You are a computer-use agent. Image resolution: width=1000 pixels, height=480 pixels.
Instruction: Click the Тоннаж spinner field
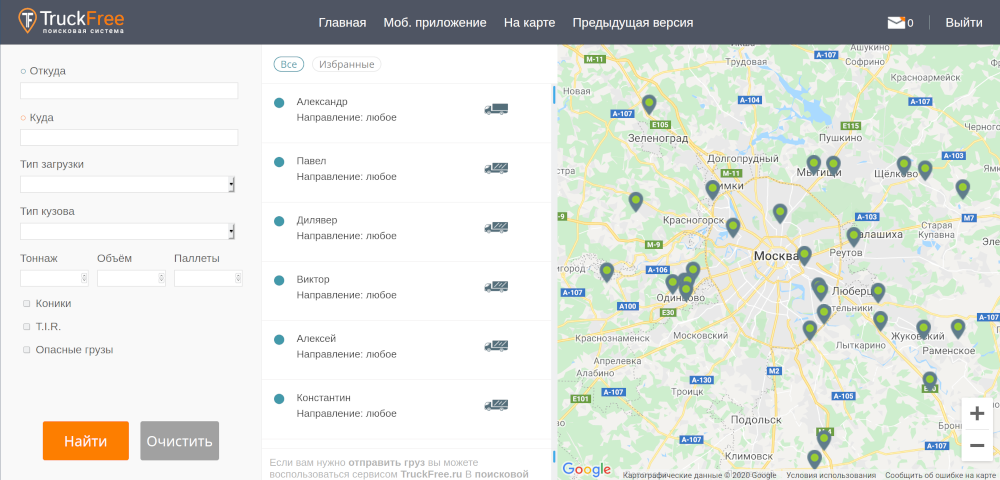[54, 278]
